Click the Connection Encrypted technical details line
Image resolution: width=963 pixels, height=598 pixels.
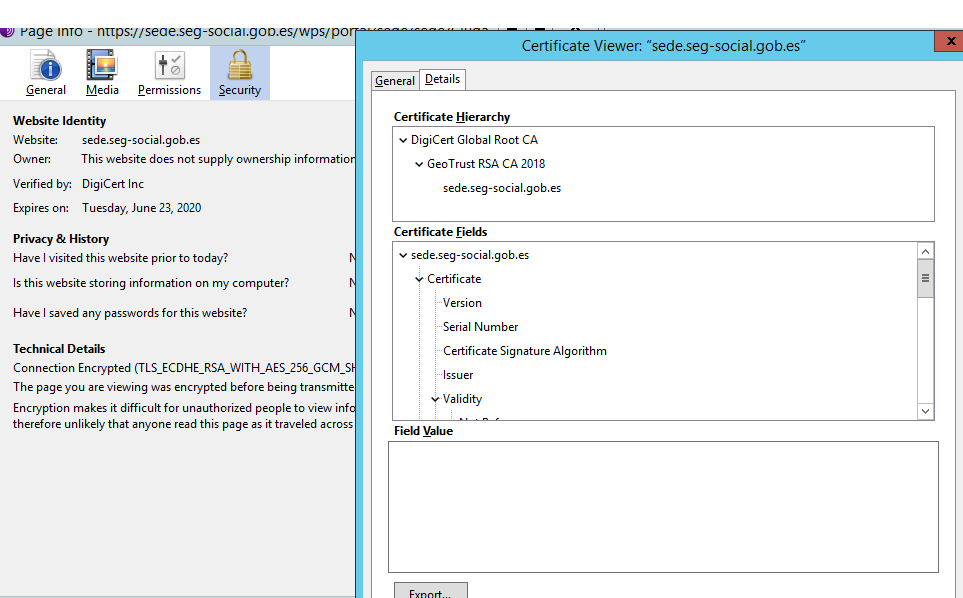coord(184,368)
